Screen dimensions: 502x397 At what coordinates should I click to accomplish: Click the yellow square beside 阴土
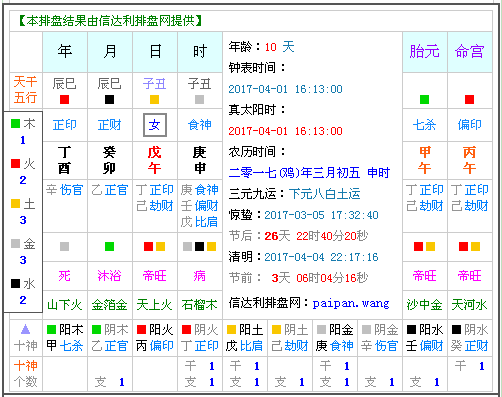pyautogui.click(x=276, y=330)
